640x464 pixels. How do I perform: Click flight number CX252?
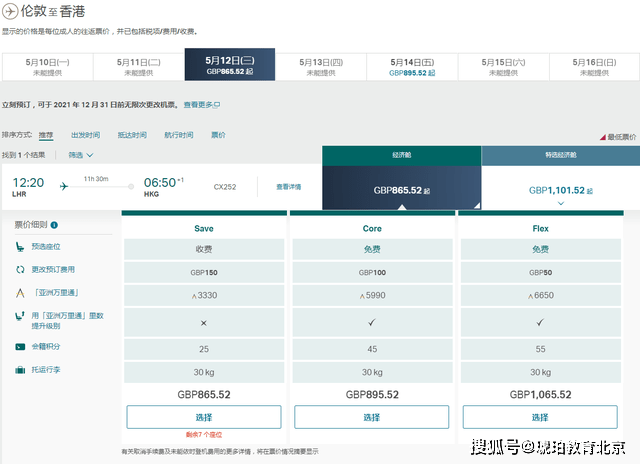[x=225, y=187]
